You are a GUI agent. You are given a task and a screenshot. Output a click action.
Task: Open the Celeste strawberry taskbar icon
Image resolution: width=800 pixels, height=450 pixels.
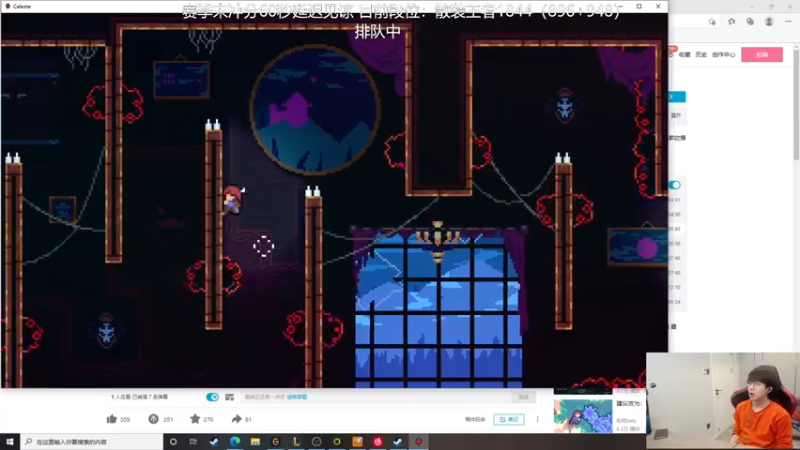tap(418, 442)
